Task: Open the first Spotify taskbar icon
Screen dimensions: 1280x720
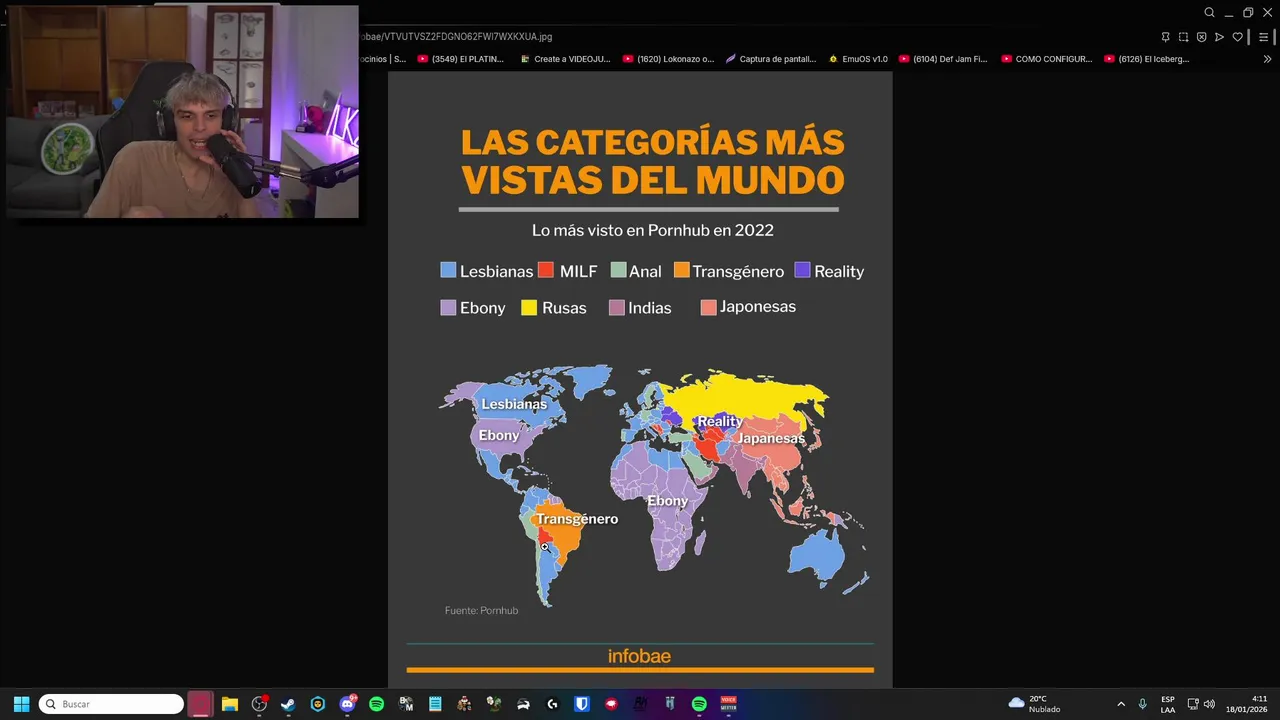Action: point(376,704)
